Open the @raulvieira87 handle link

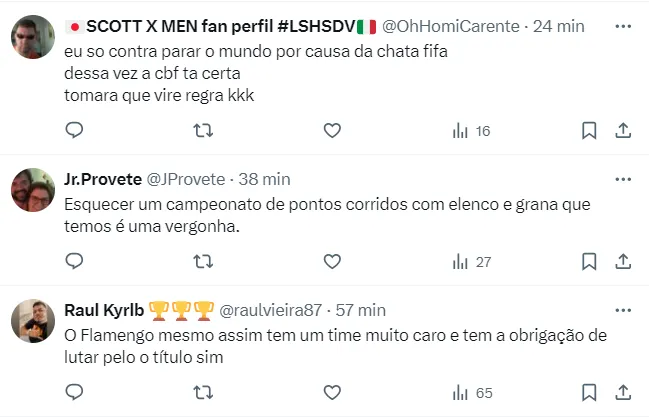click(x=270, y=311)
